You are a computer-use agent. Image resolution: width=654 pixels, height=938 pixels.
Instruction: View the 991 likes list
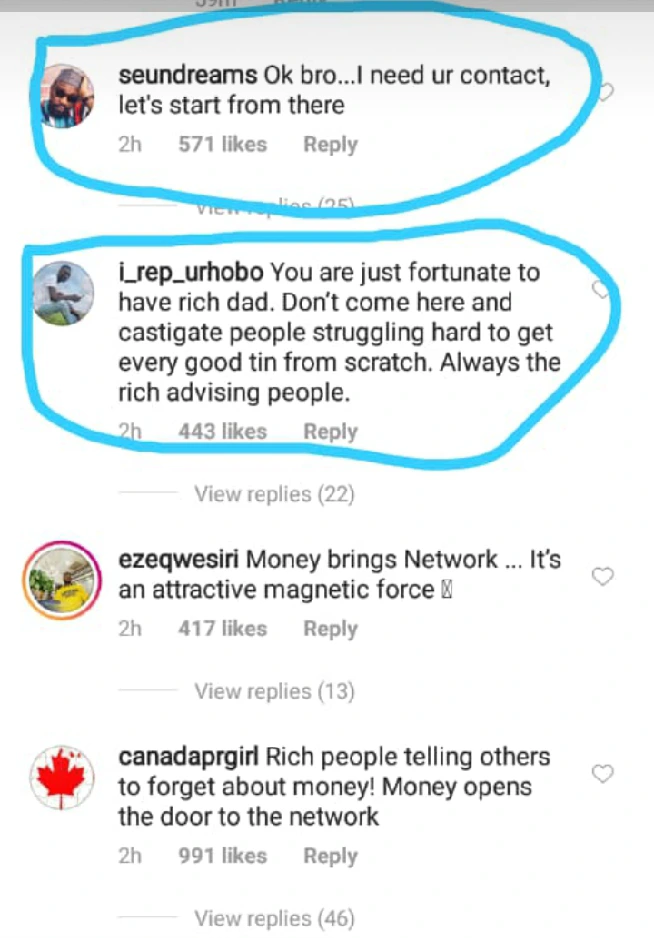(222, 856)
